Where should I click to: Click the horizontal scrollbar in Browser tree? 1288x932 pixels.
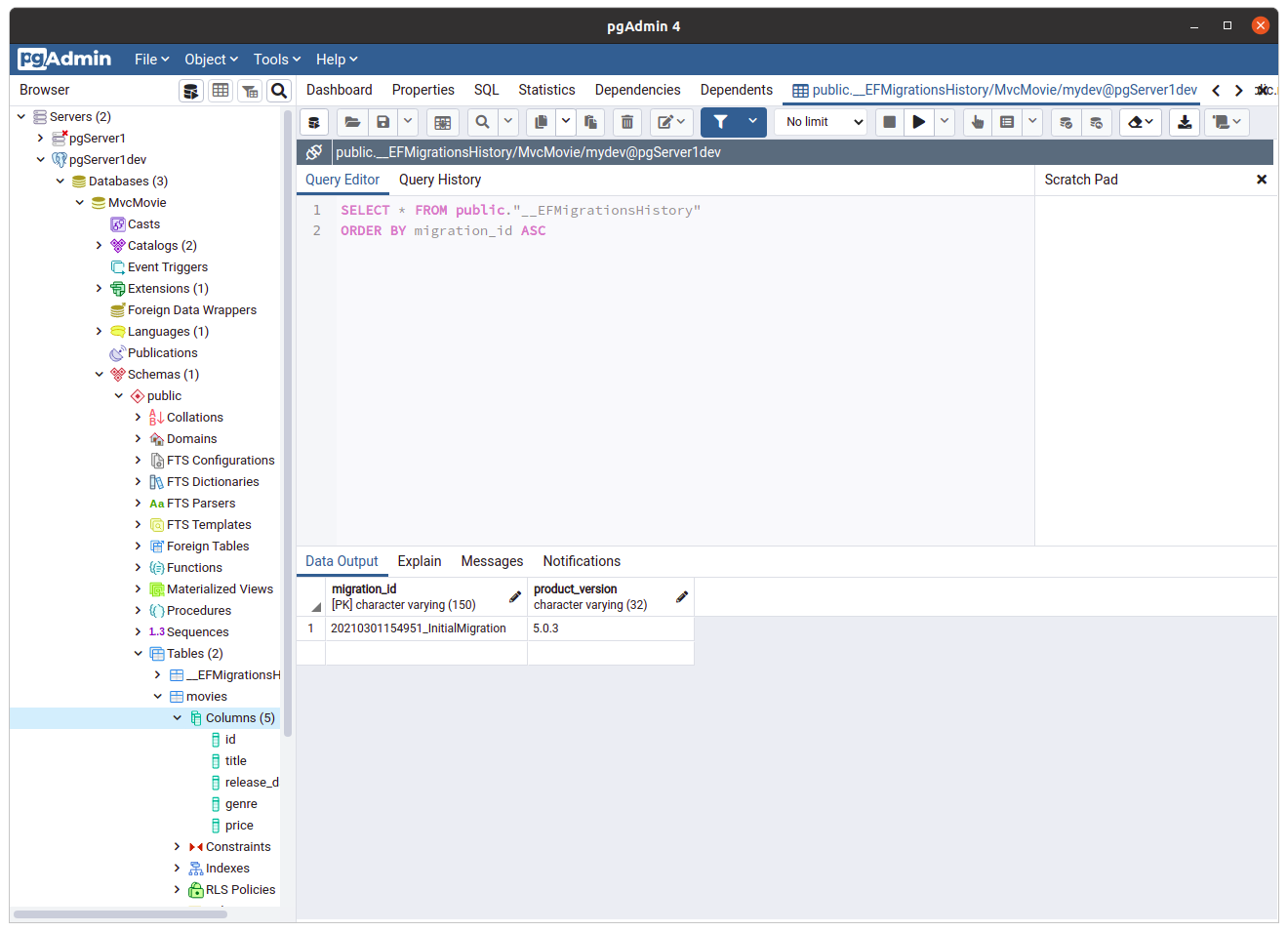[x=120, y=914]
